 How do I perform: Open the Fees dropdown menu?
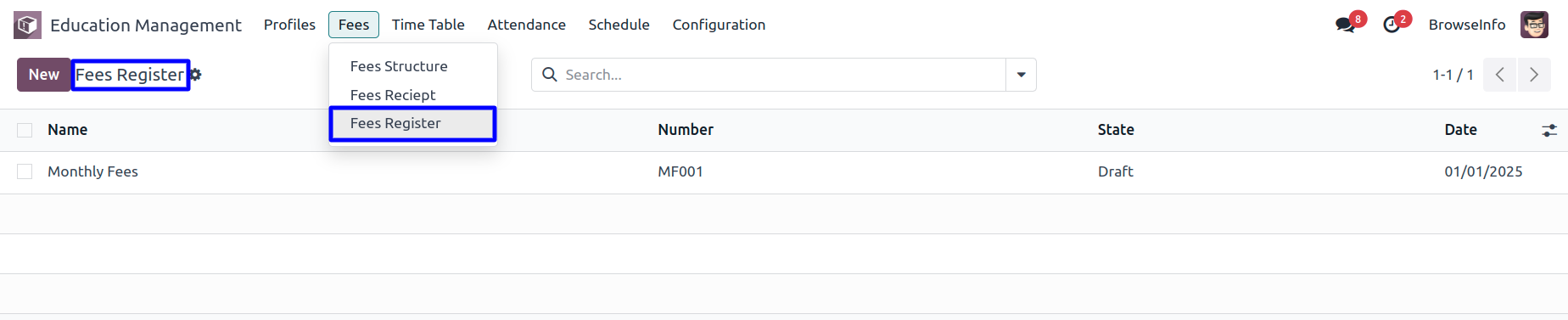[354, 25]
